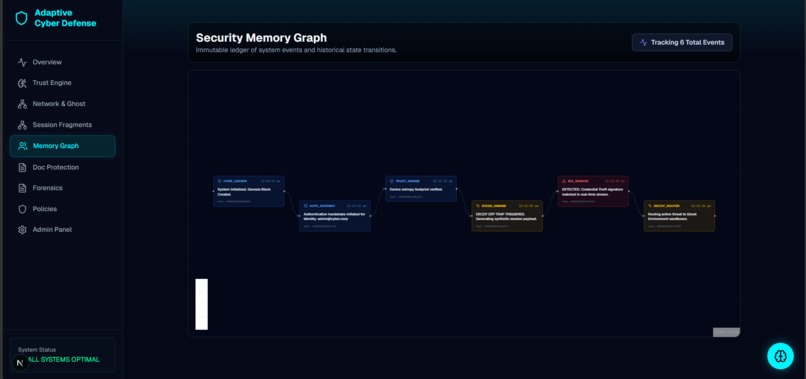Click pulse icon on DECOY_ROUTER node
This screenshot has height=379, width=806.
650,206
